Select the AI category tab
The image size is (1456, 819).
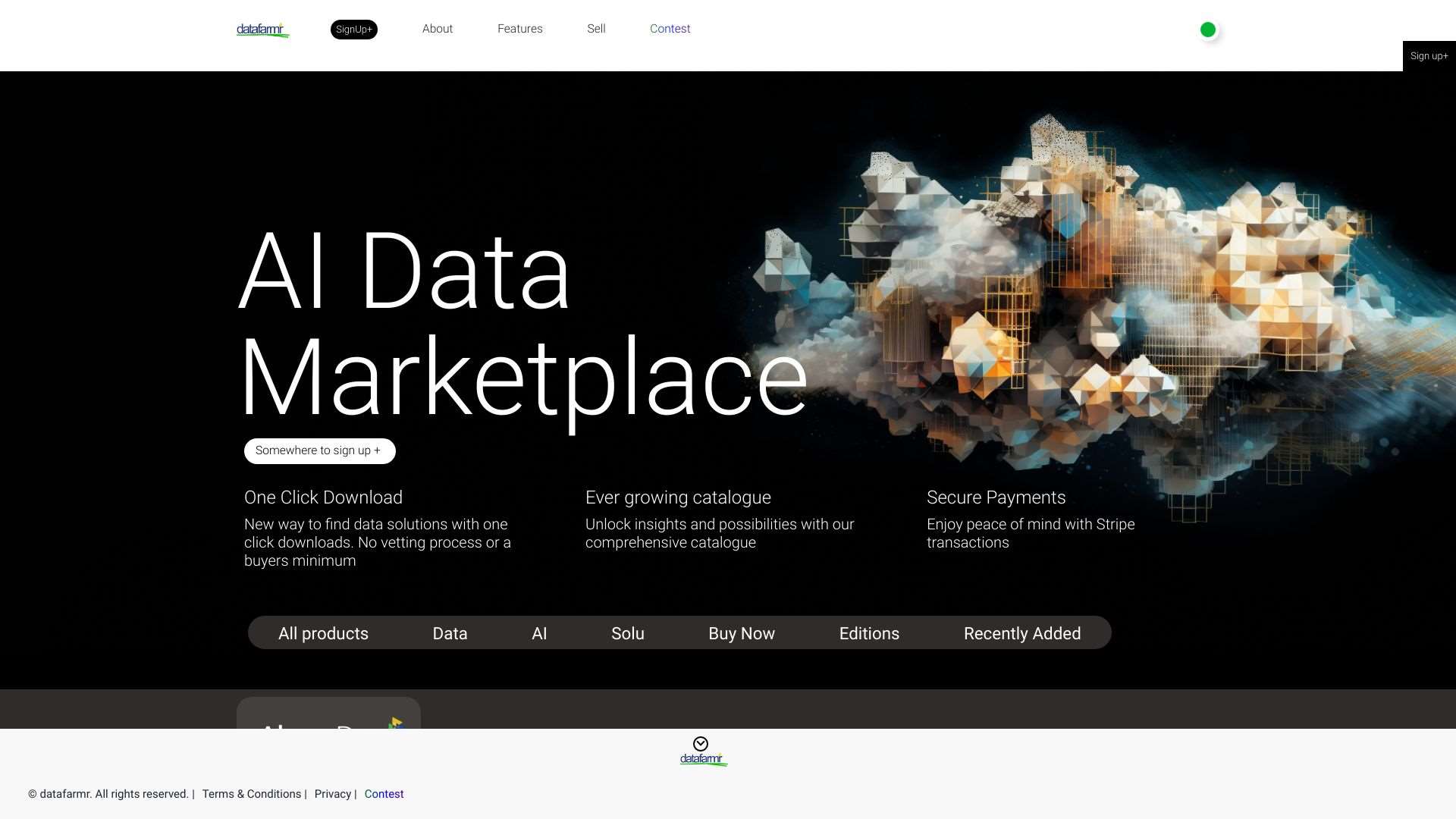[539, 633]
